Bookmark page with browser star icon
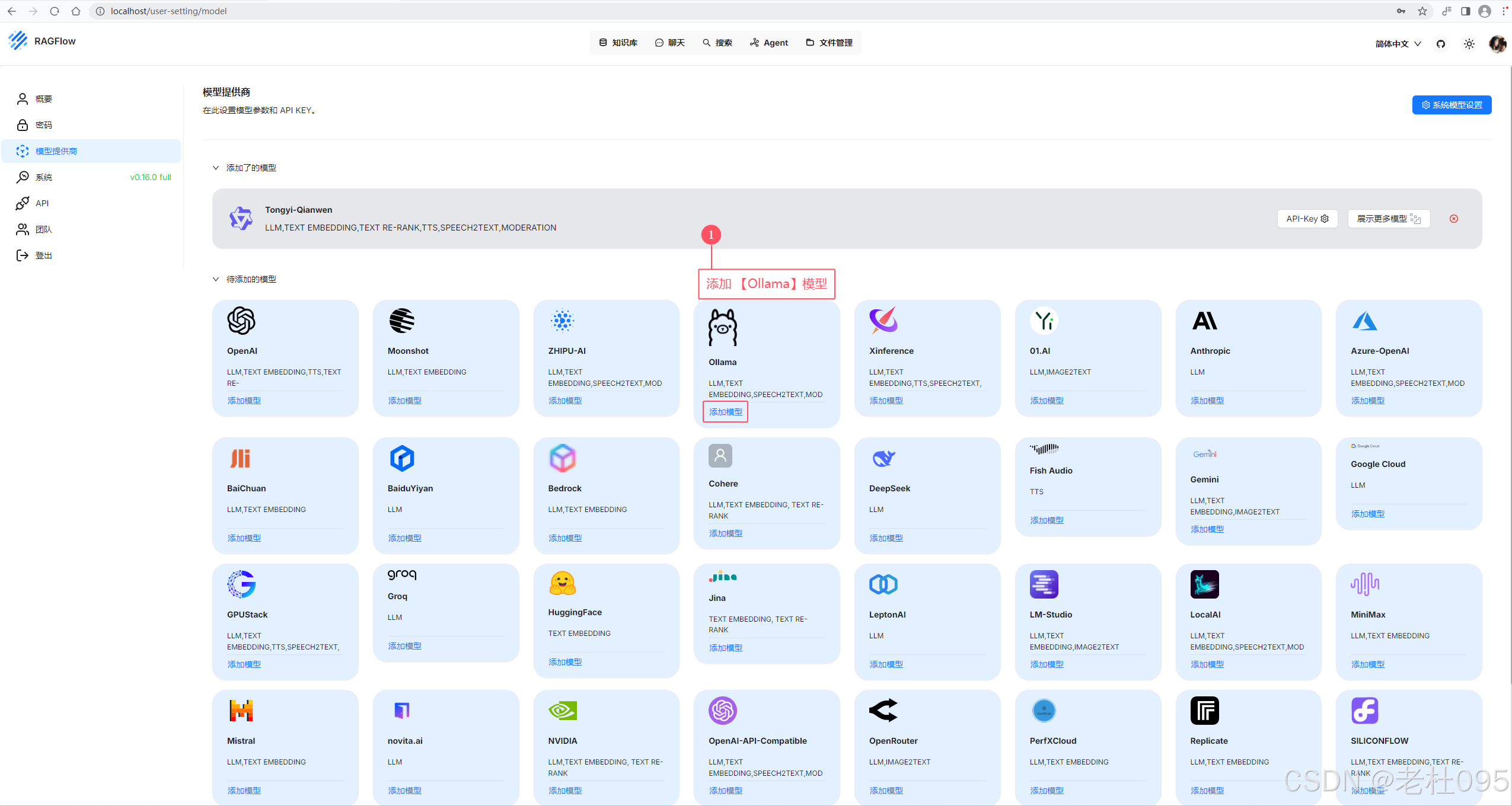The image size is (1512, 806). pos(1422,11)
